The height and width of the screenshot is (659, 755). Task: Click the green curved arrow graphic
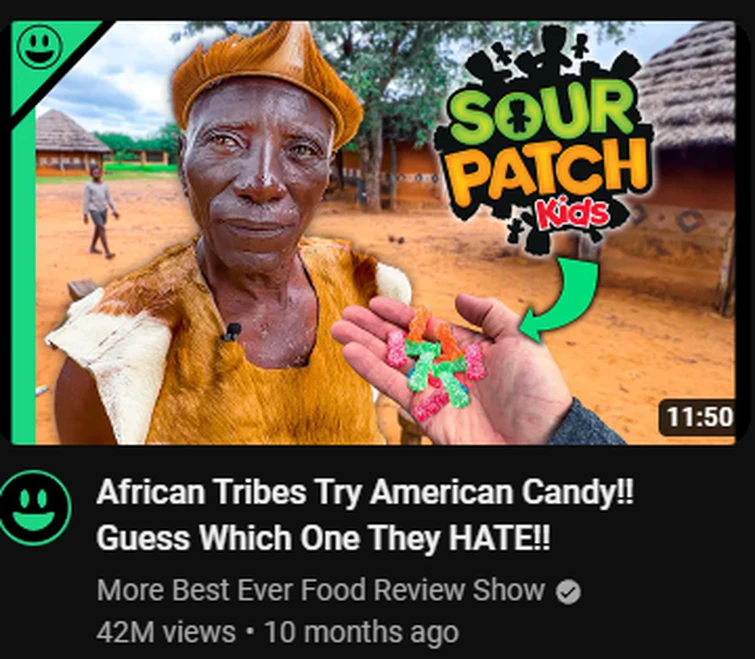(560, 299)
